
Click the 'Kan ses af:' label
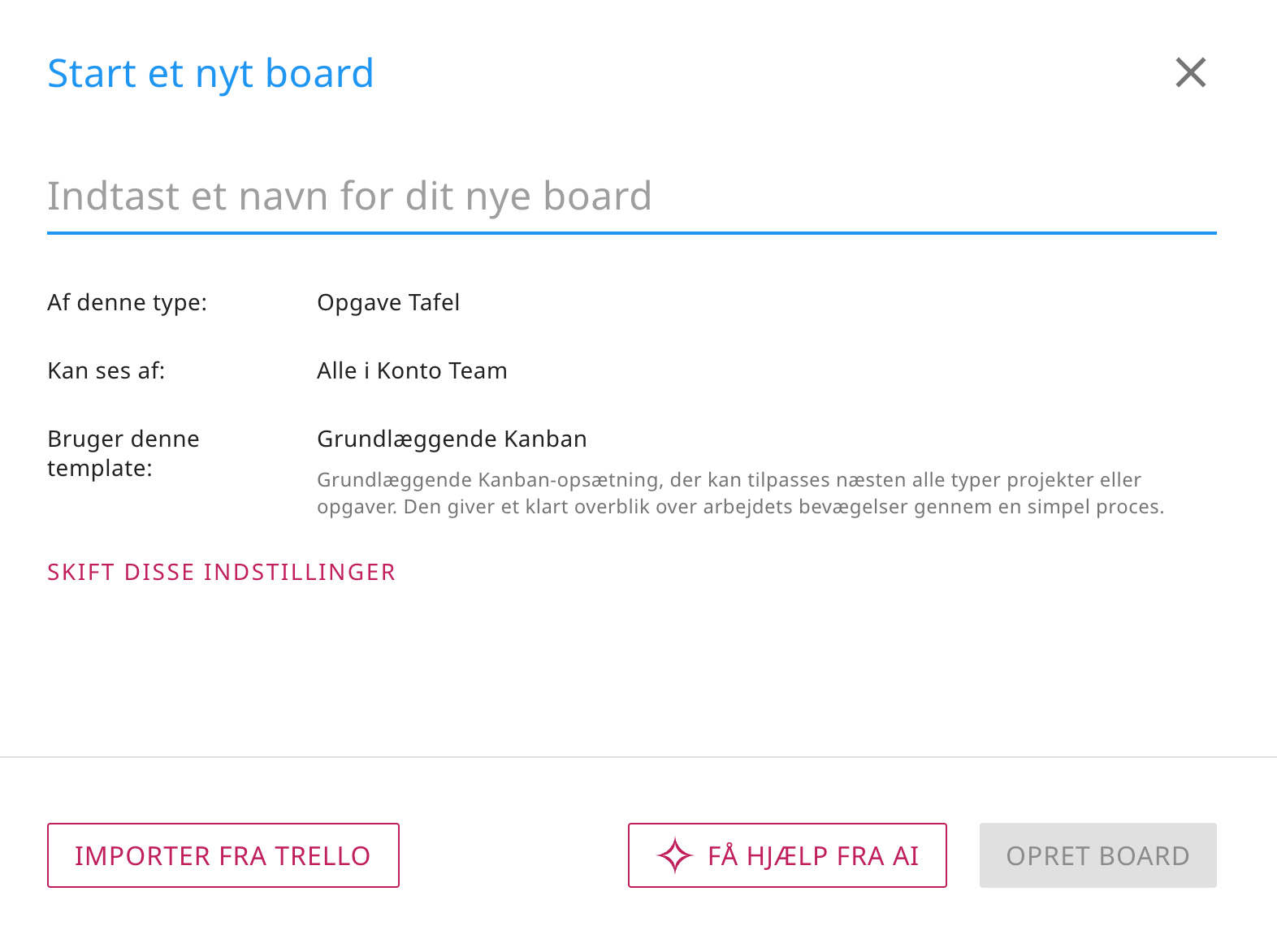(106, 370)
